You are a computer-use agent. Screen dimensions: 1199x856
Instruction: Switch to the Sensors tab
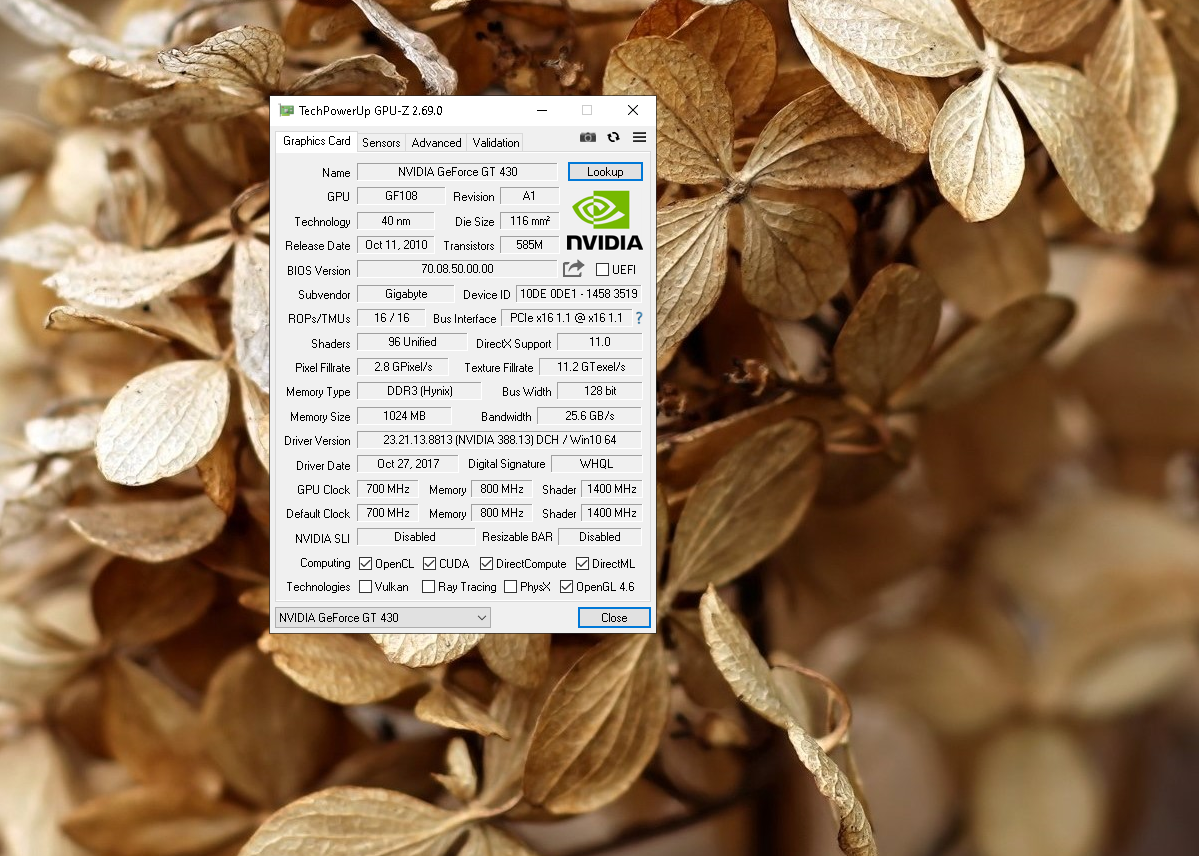coord(380,142)
